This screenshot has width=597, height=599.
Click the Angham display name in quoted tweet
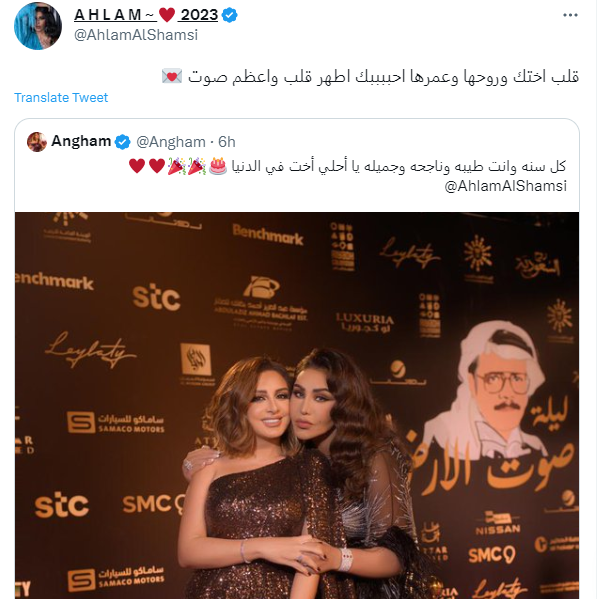pos(81,141)
